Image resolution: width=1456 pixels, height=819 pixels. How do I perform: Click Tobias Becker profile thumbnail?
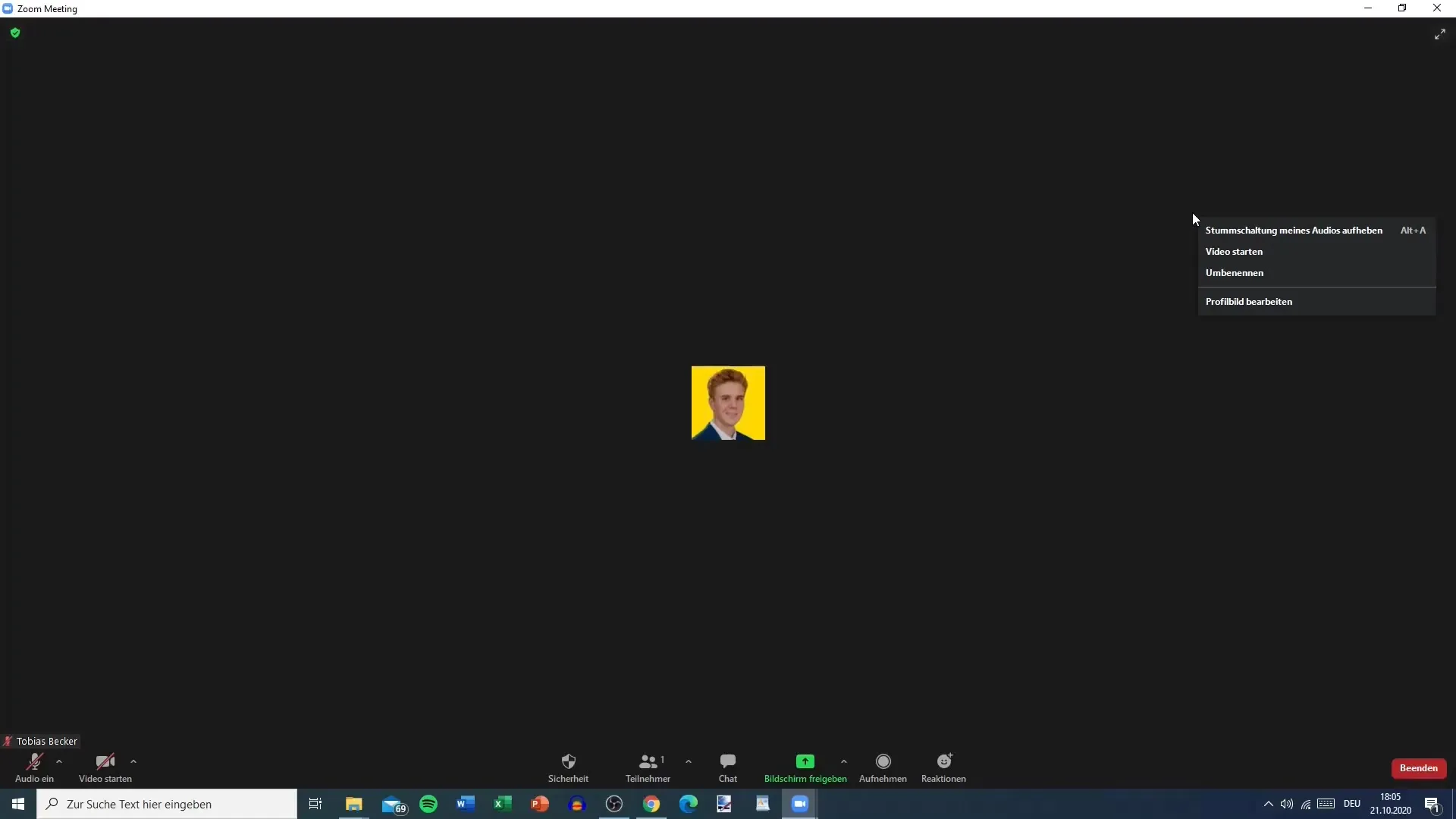(728, 403)
